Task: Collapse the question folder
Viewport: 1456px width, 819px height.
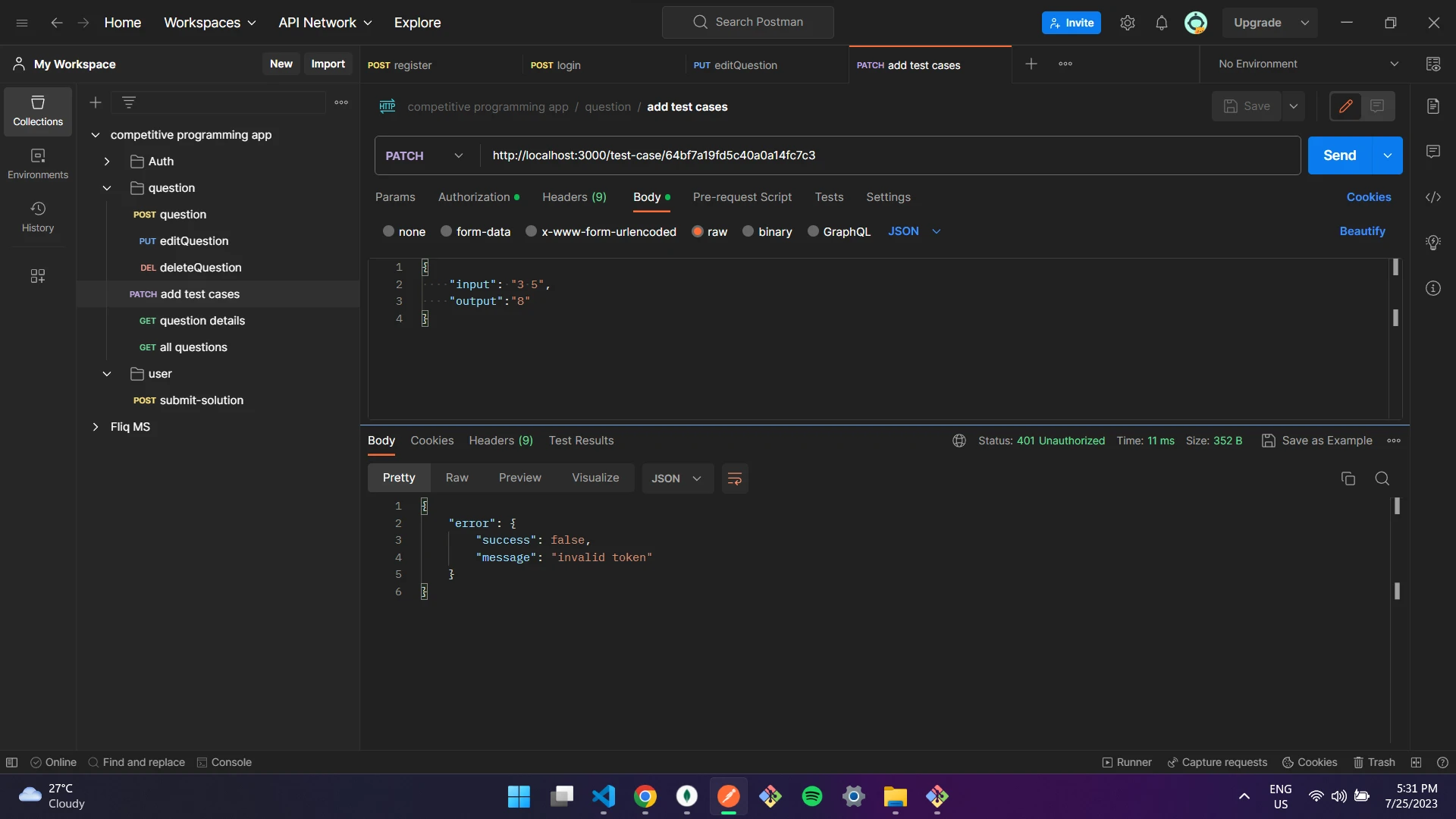Action: [x=107, y=188]
